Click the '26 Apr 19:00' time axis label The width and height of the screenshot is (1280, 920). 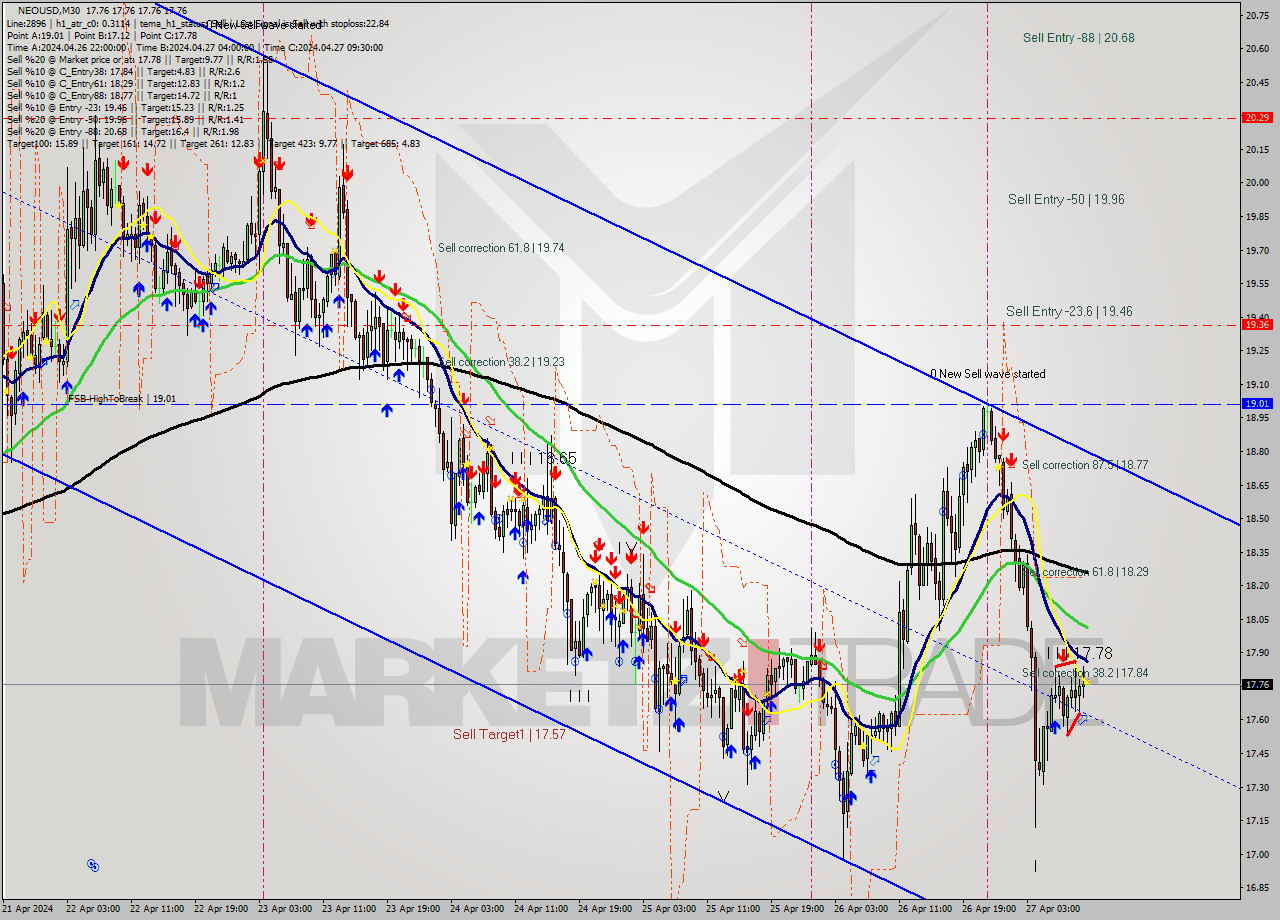(989, 909)
